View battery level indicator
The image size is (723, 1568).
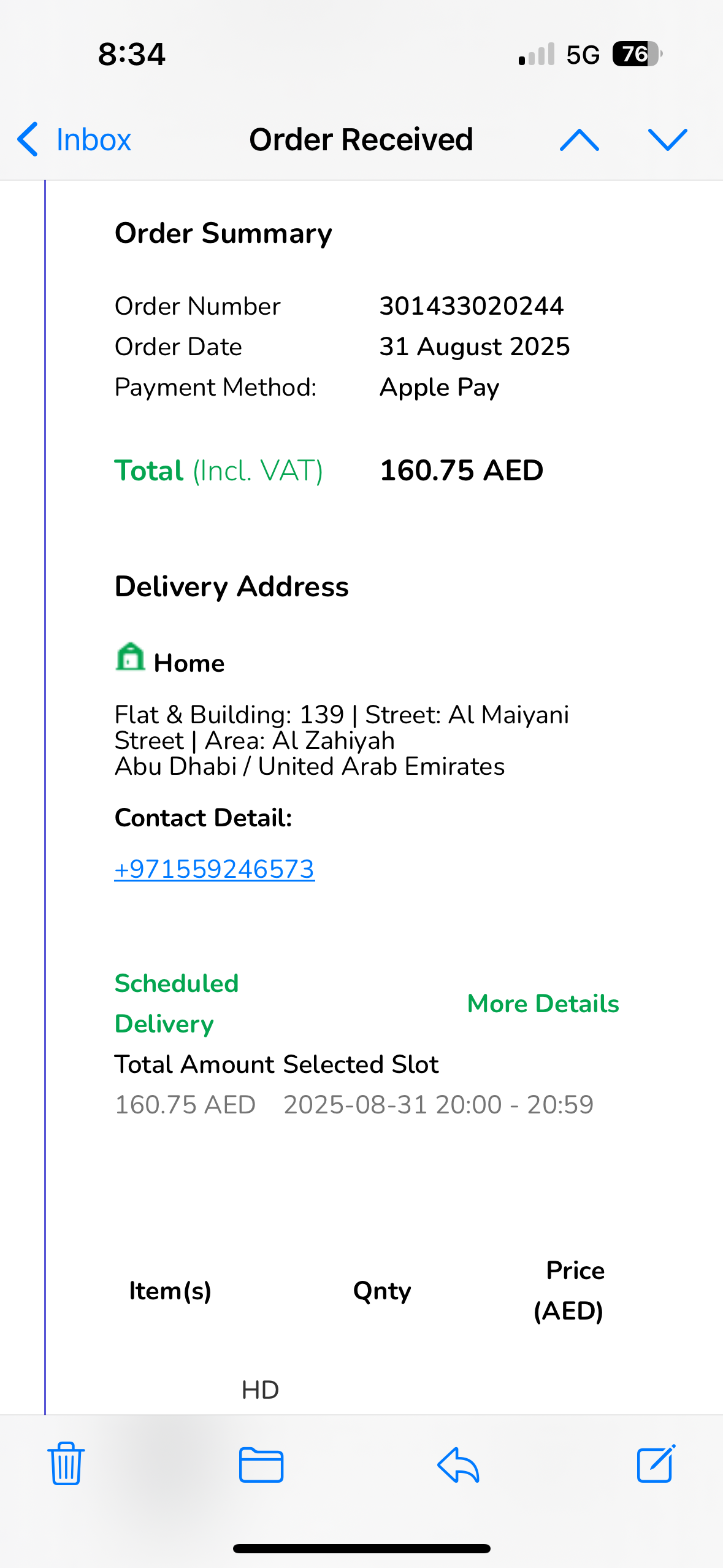tap(637, 55)
